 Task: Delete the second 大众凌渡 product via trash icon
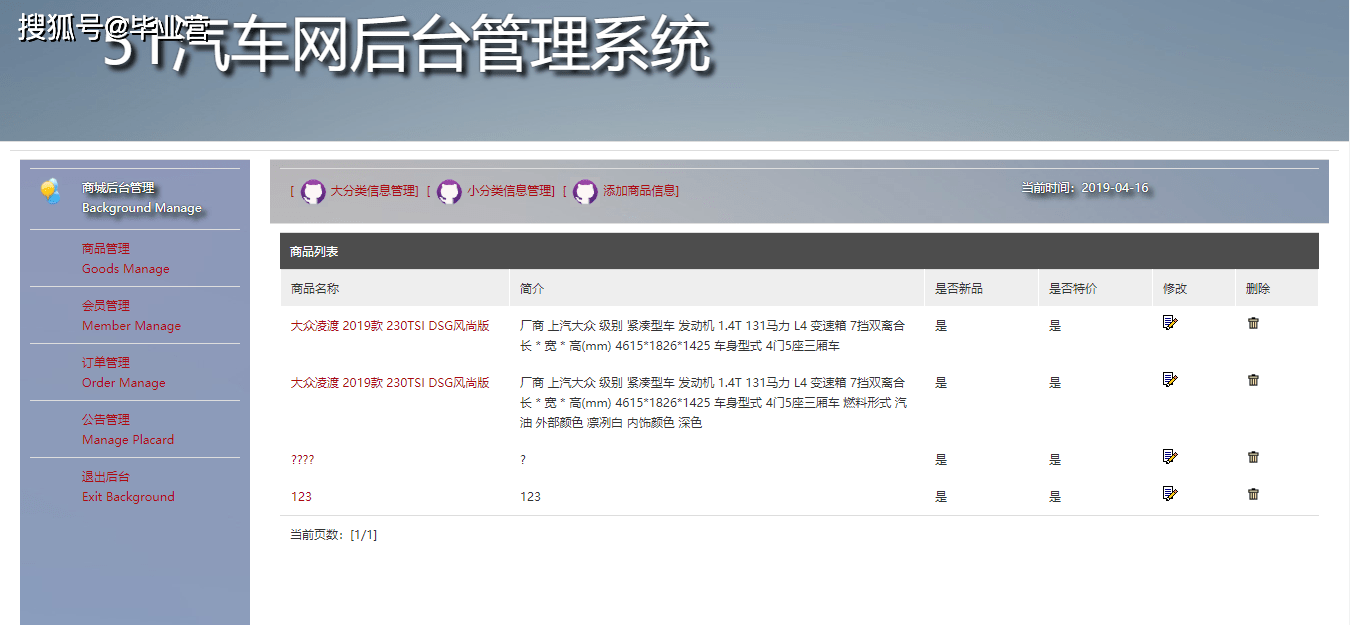click(1253, 380)
